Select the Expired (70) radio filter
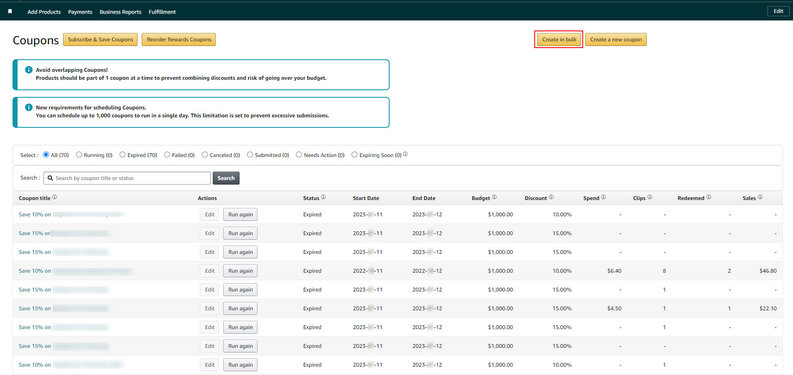 [x=122, y=155]
